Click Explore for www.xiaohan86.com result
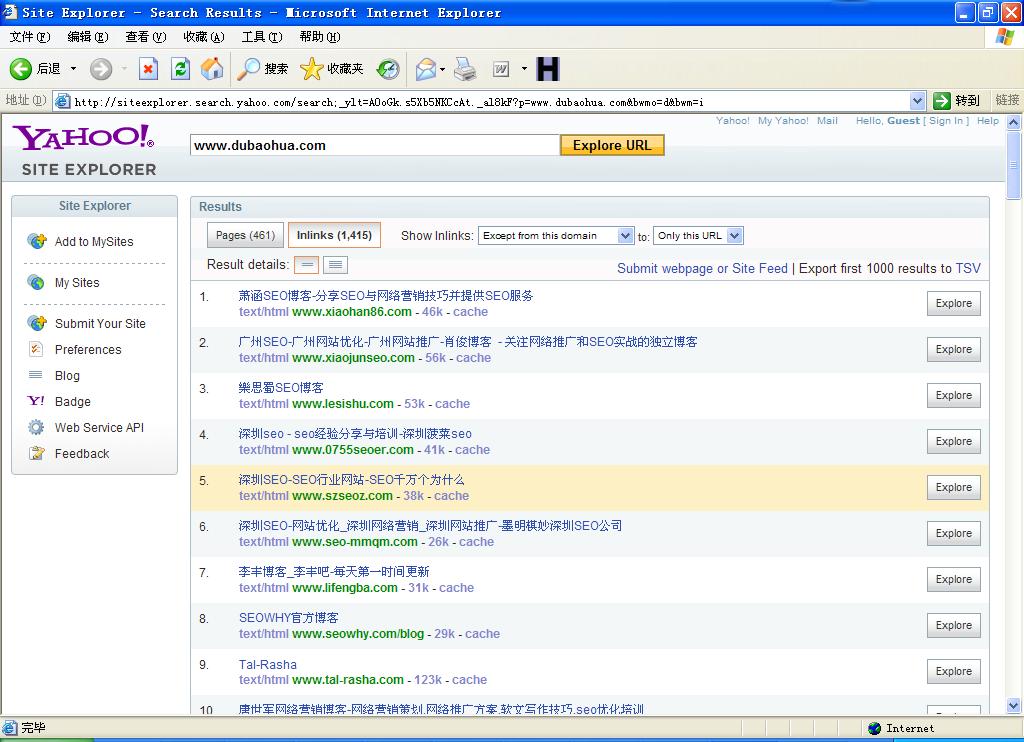 click(x=953, y=303)
